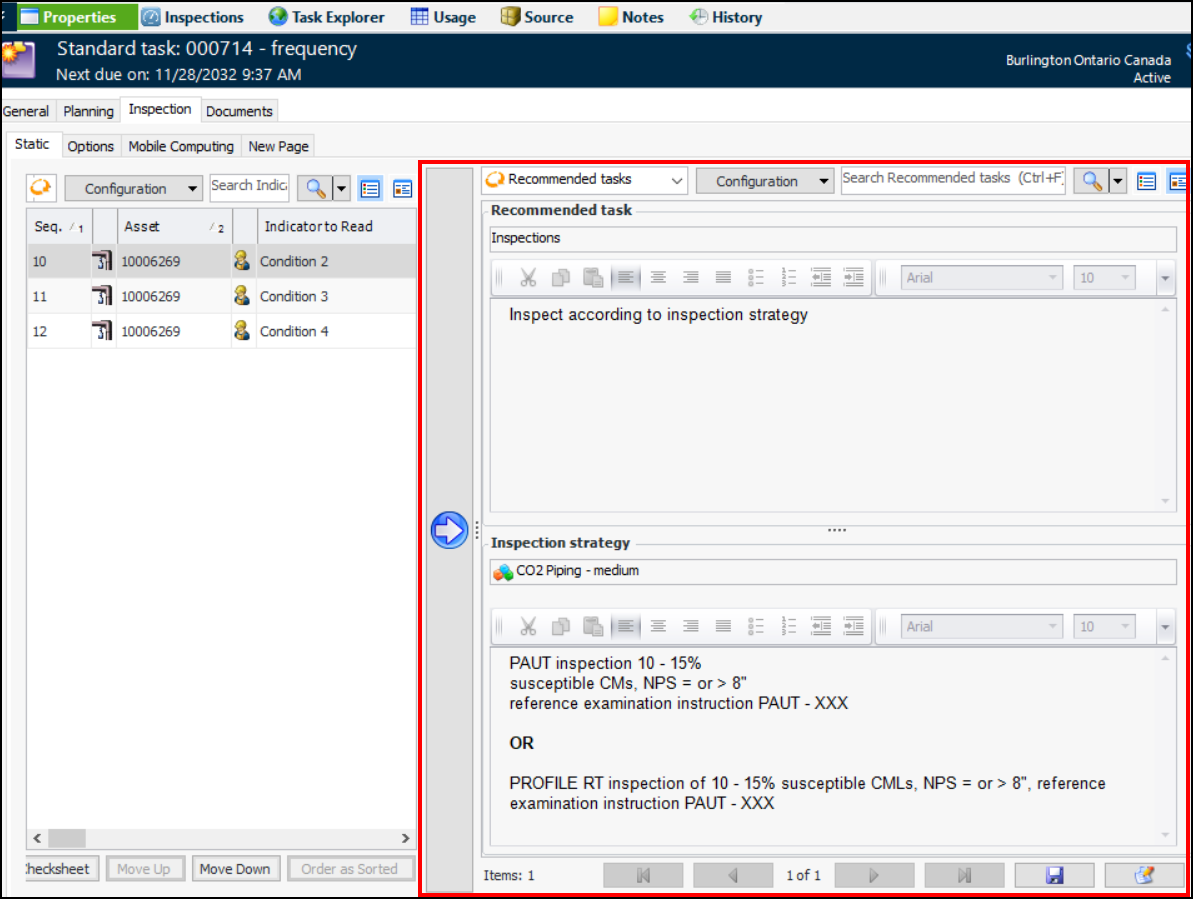The width and height of the screenshot is (1193, 899).
Task: Click center align icon in Recommended task toolbar
Action: (658, 278)
